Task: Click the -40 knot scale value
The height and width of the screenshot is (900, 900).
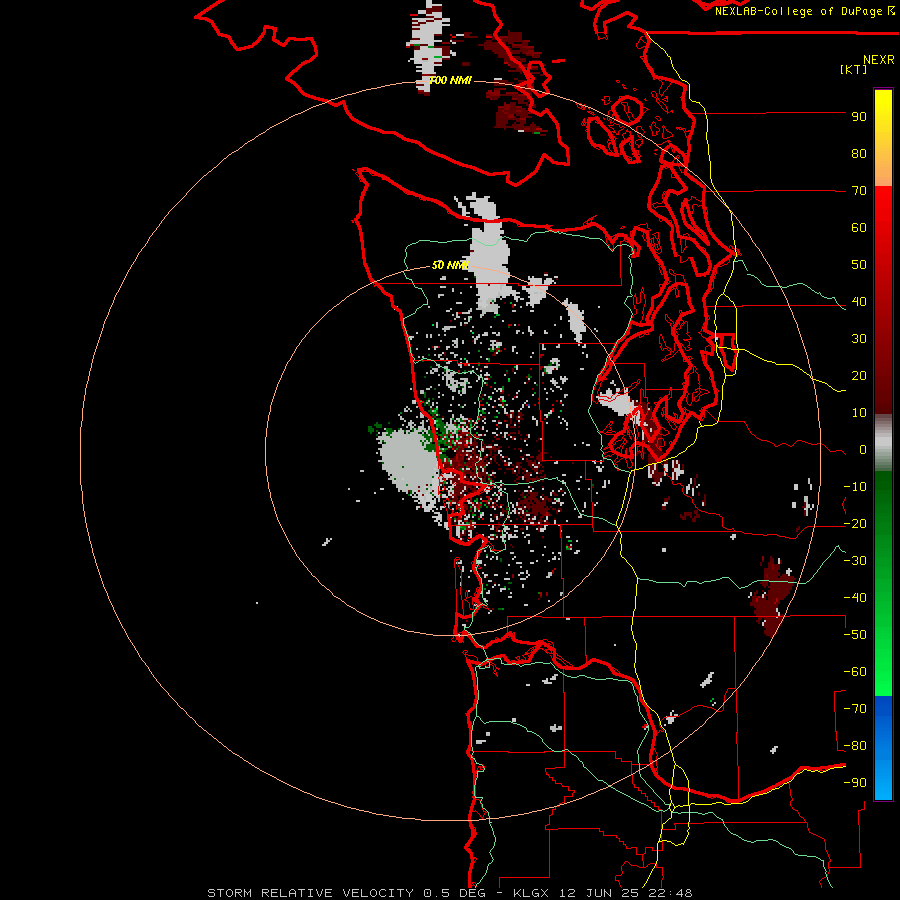Action: [855, 598]
